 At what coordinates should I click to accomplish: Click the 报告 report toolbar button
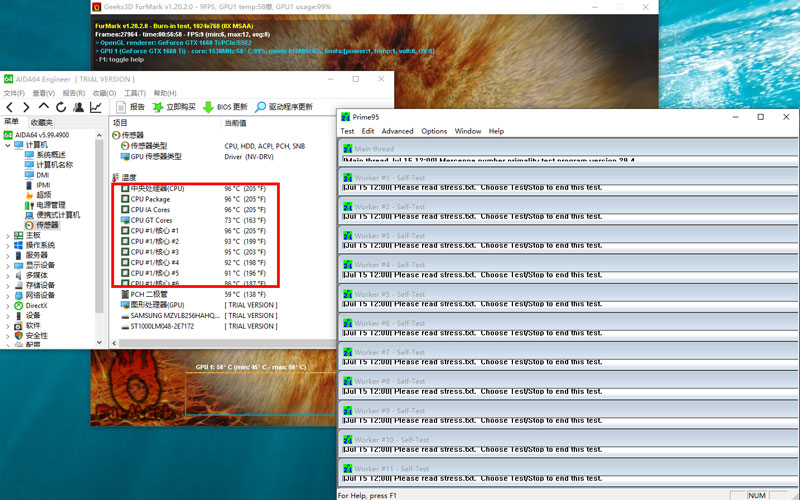click(x=131, y=107)
